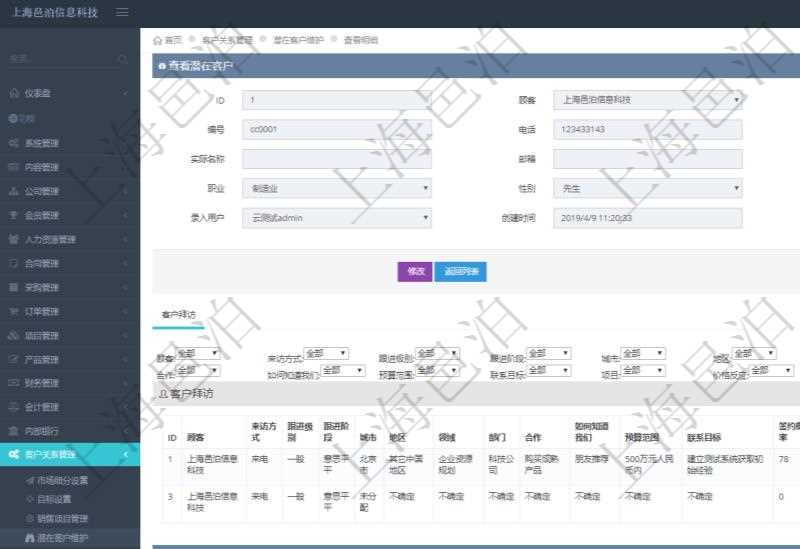Click the 公司管理 organization icon
The width and height of the screenshot is (800, 549).
tap(14, 191)
